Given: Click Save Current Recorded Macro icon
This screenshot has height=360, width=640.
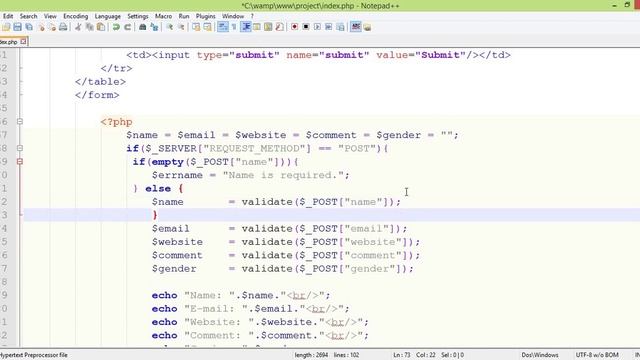Looking at the screenshot, I should coord(340,27).
